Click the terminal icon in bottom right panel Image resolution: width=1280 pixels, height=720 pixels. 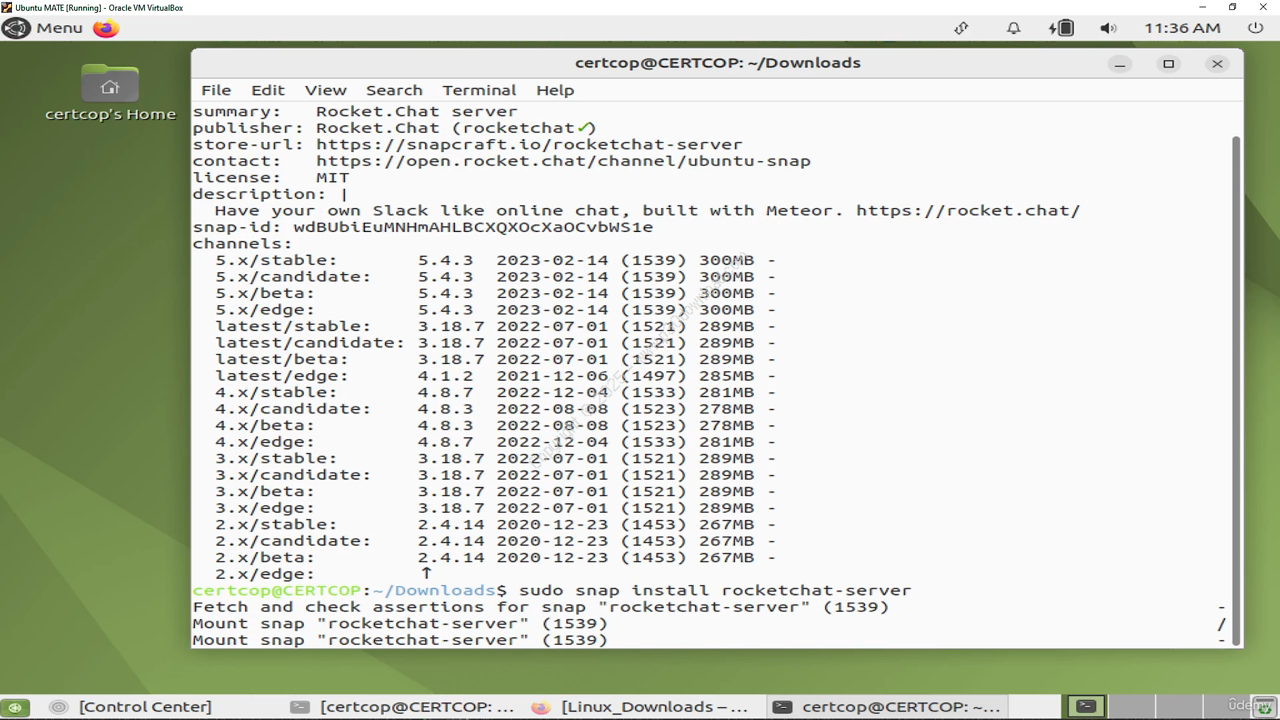coord(1086,706)
